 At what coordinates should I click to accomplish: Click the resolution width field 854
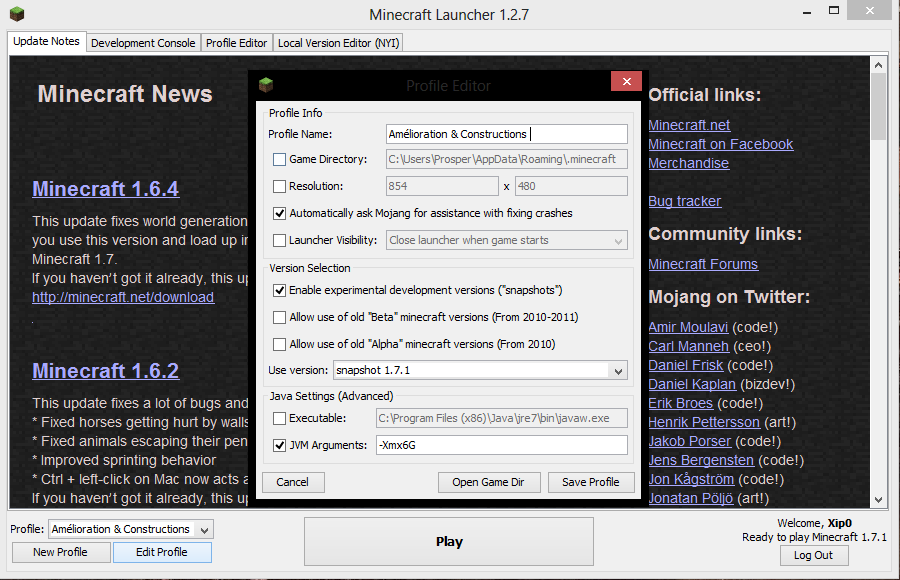pyautogui.click(x=443, y=186)
